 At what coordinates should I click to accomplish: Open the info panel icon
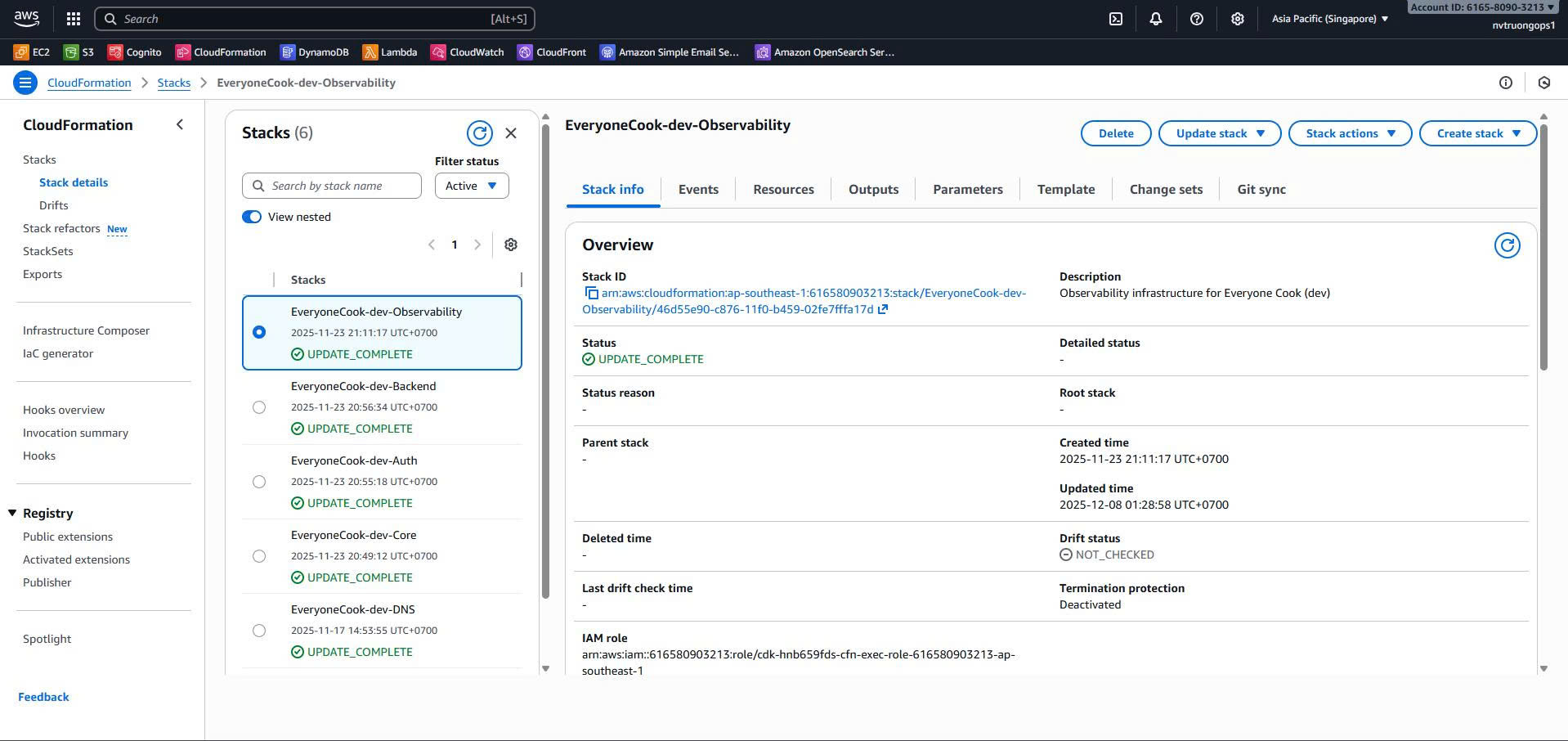(x=1505, y=83)
